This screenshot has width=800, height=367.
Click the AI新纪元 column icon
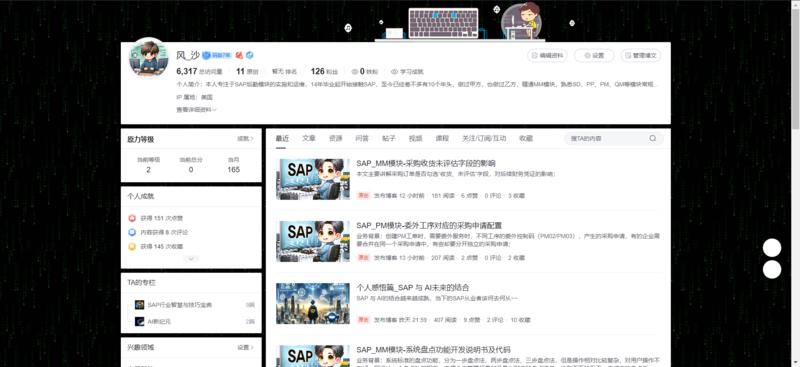[x=139, y=322]
